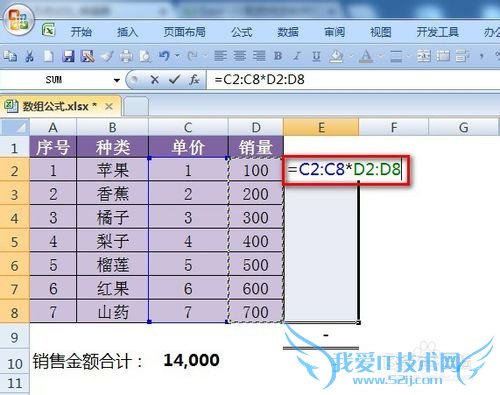This screenshot has height=395, width=500.
Task: Select column A header
Action: click(x=53, y=127)
